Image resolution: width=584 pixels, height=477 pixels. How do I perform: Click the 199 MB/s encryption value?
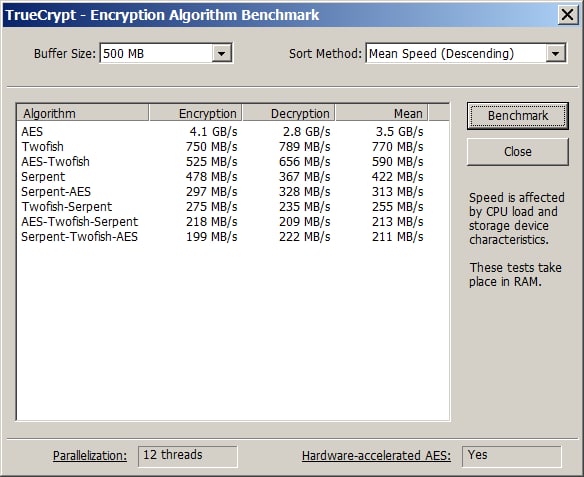click(x=212, y=236)
